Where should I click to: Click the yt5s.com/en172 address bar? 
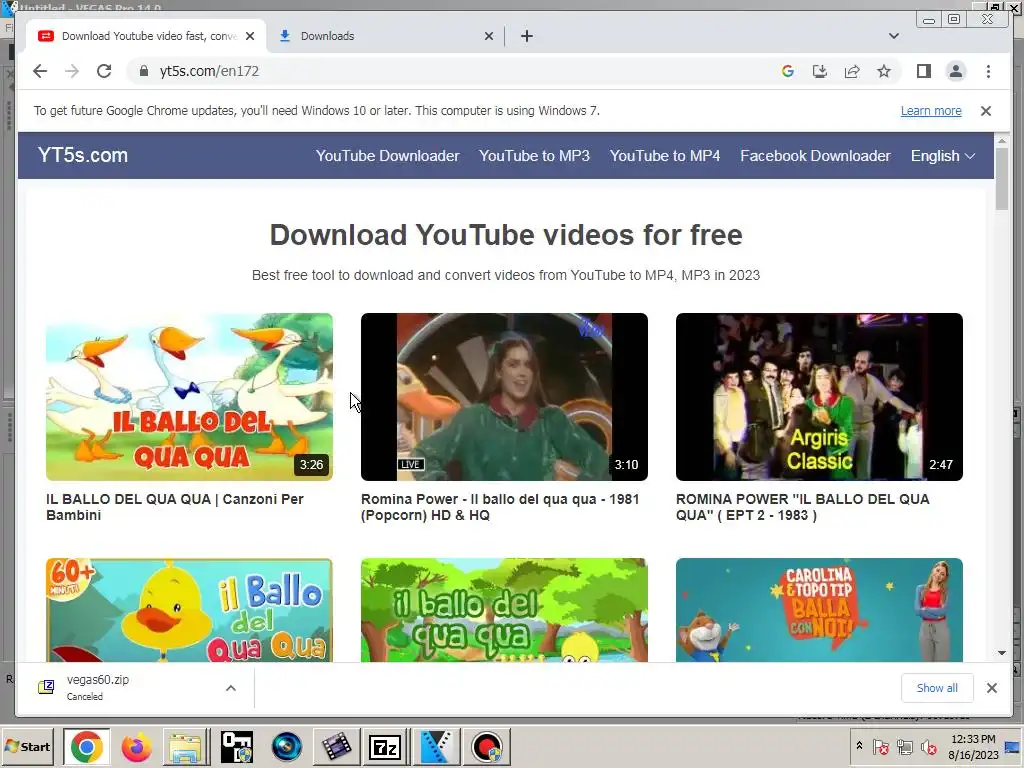click(451, 71)
